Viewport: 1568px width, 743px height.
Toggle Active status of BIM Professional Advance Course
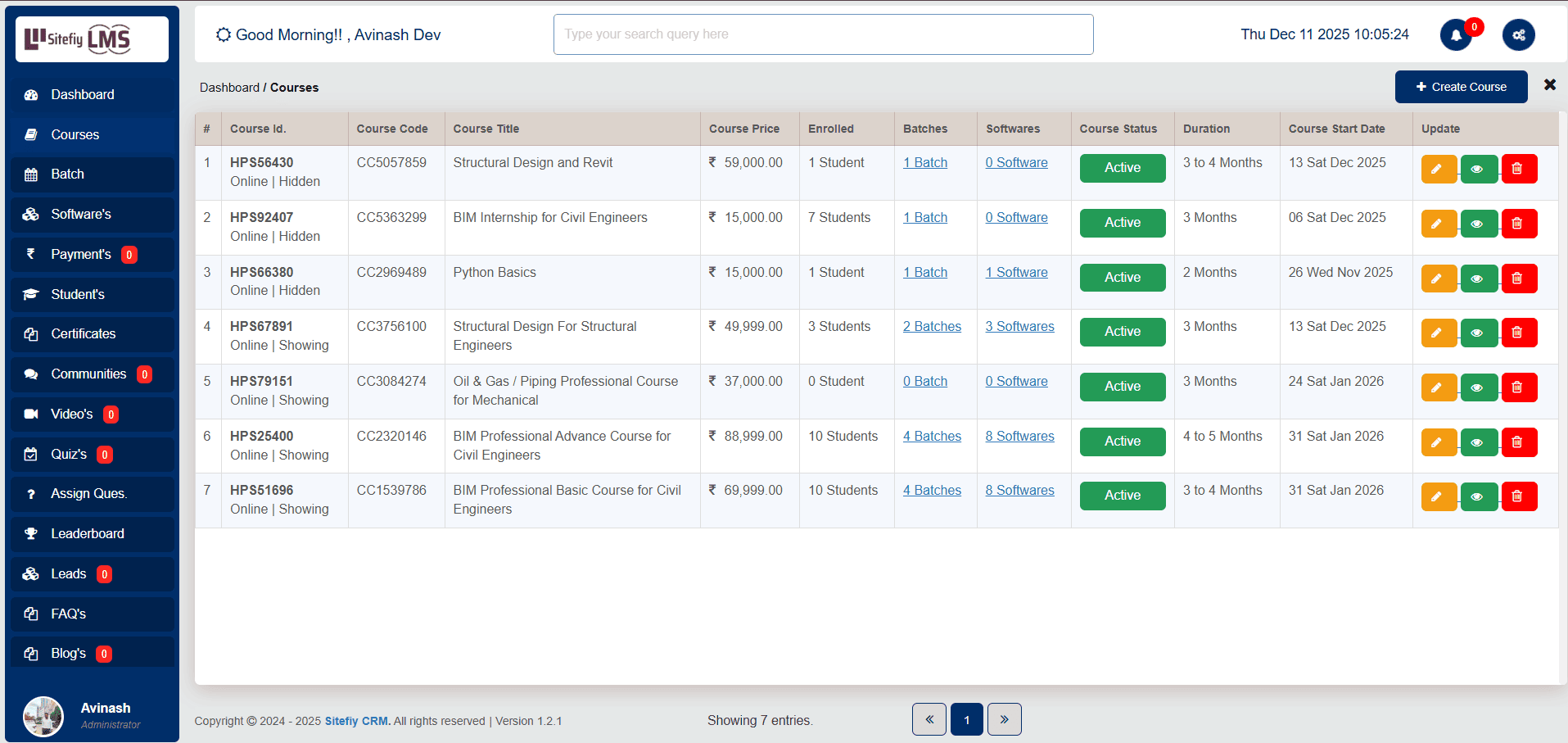point(1122,442)
